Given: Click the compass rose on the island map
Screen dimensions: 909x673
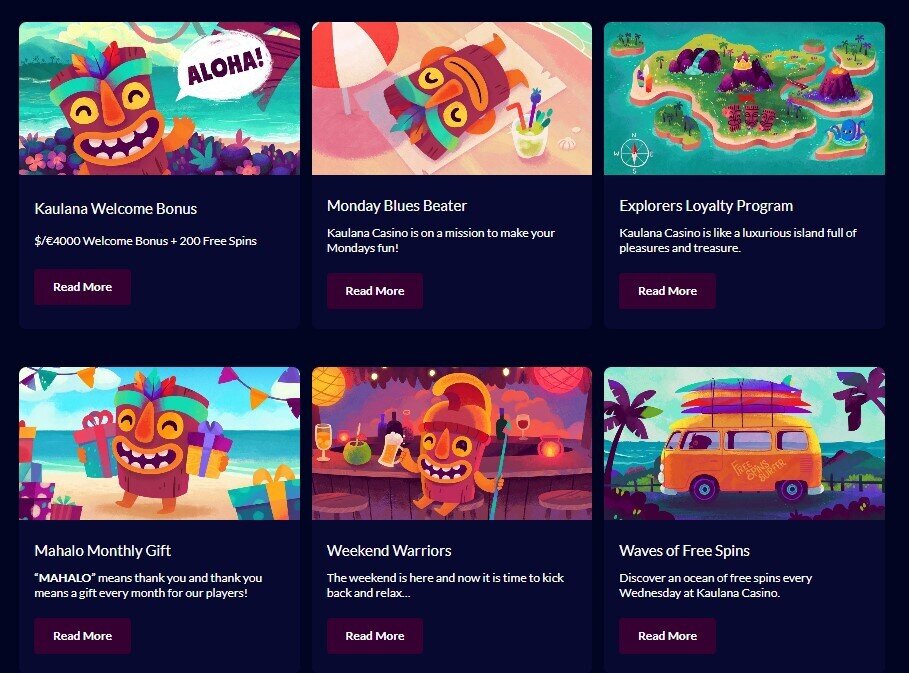Looking at the screenshot, I should [634, 153].
